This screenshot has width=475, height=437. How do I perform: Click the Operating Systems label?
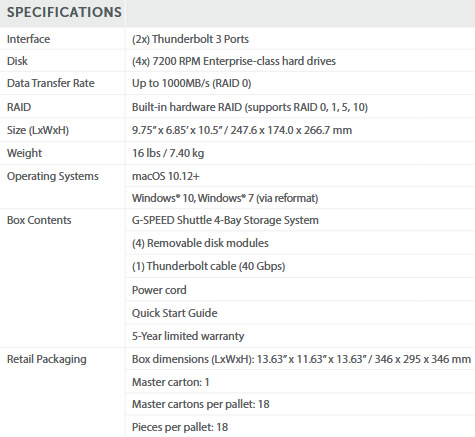click(53, 176)
